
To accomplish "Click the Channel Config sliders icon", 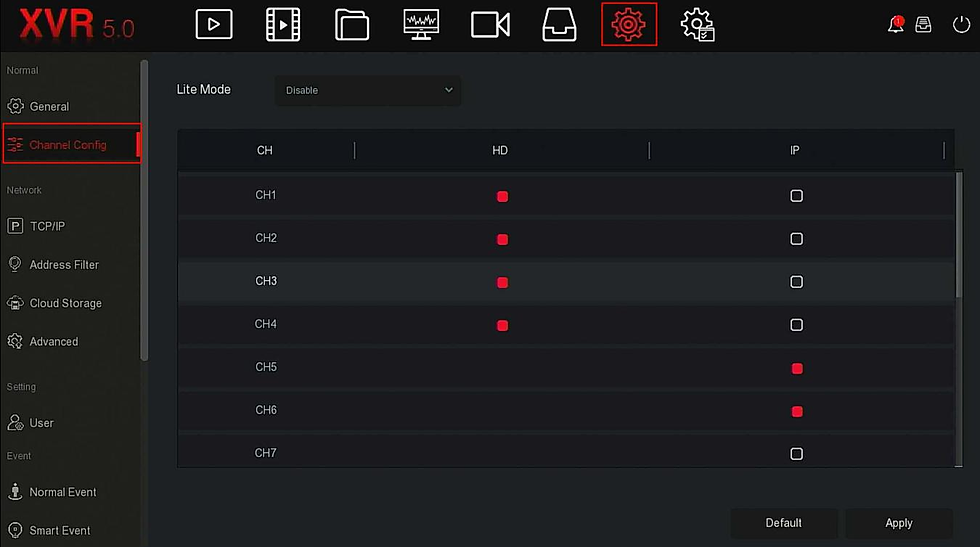I will [x=15, y=144].
